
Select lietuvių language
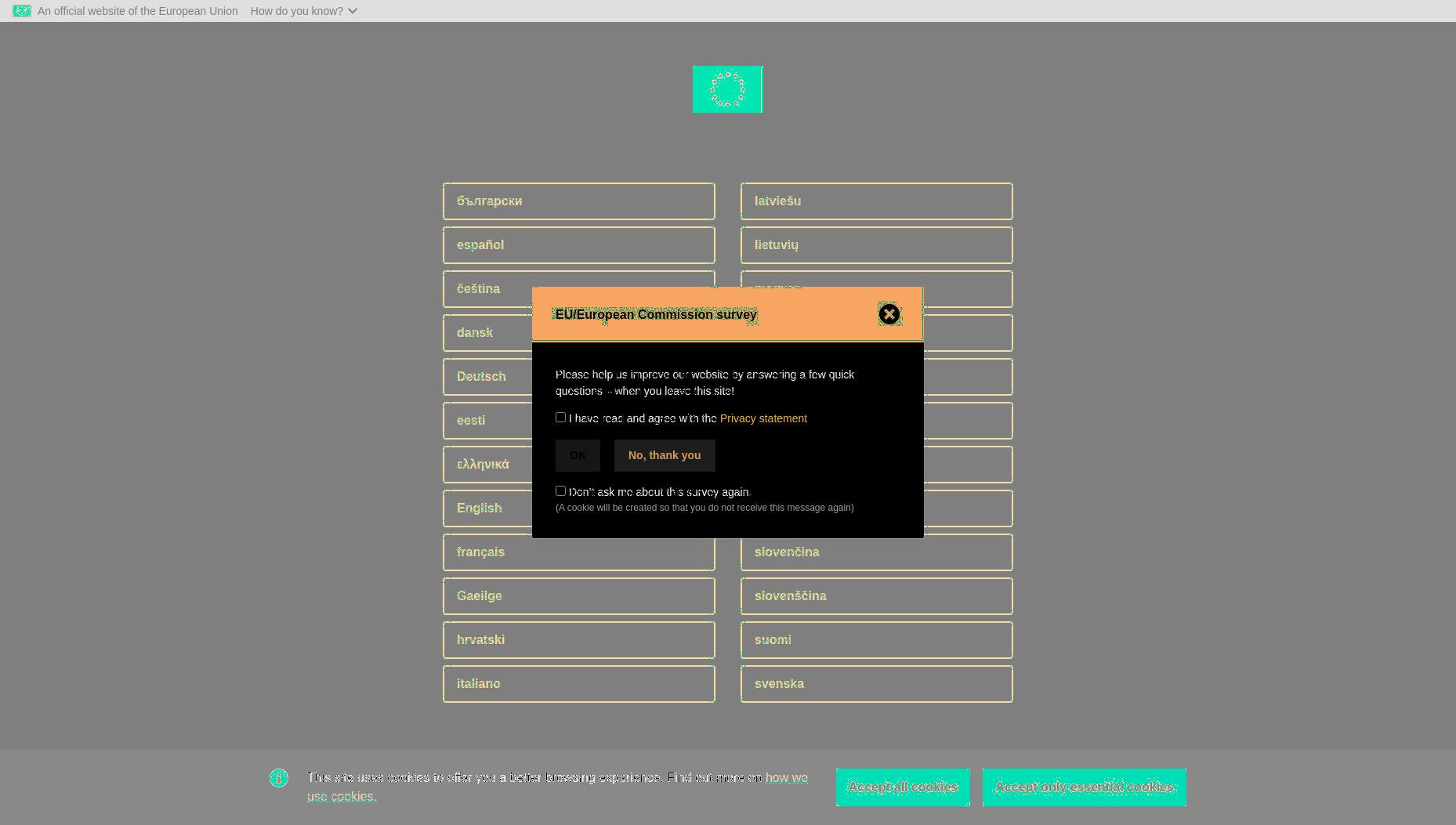tap(877, 245)
